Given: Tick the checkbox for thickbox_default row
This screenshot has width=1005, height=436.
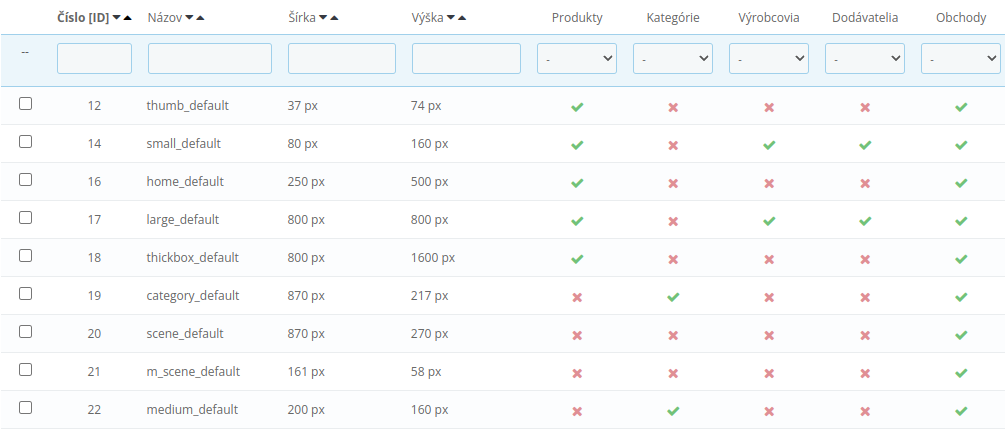Looking at the screenshot, I should tap(26, 256).
